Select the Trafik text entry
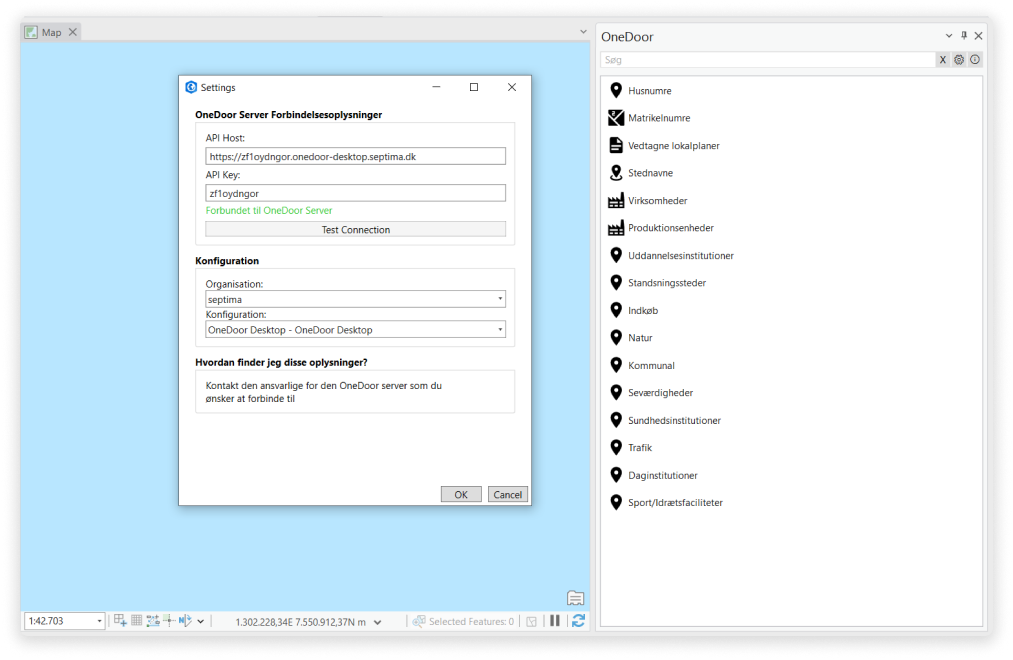Image resolution: width=1013 pixels, height=660 pixels. coord(640,448)
